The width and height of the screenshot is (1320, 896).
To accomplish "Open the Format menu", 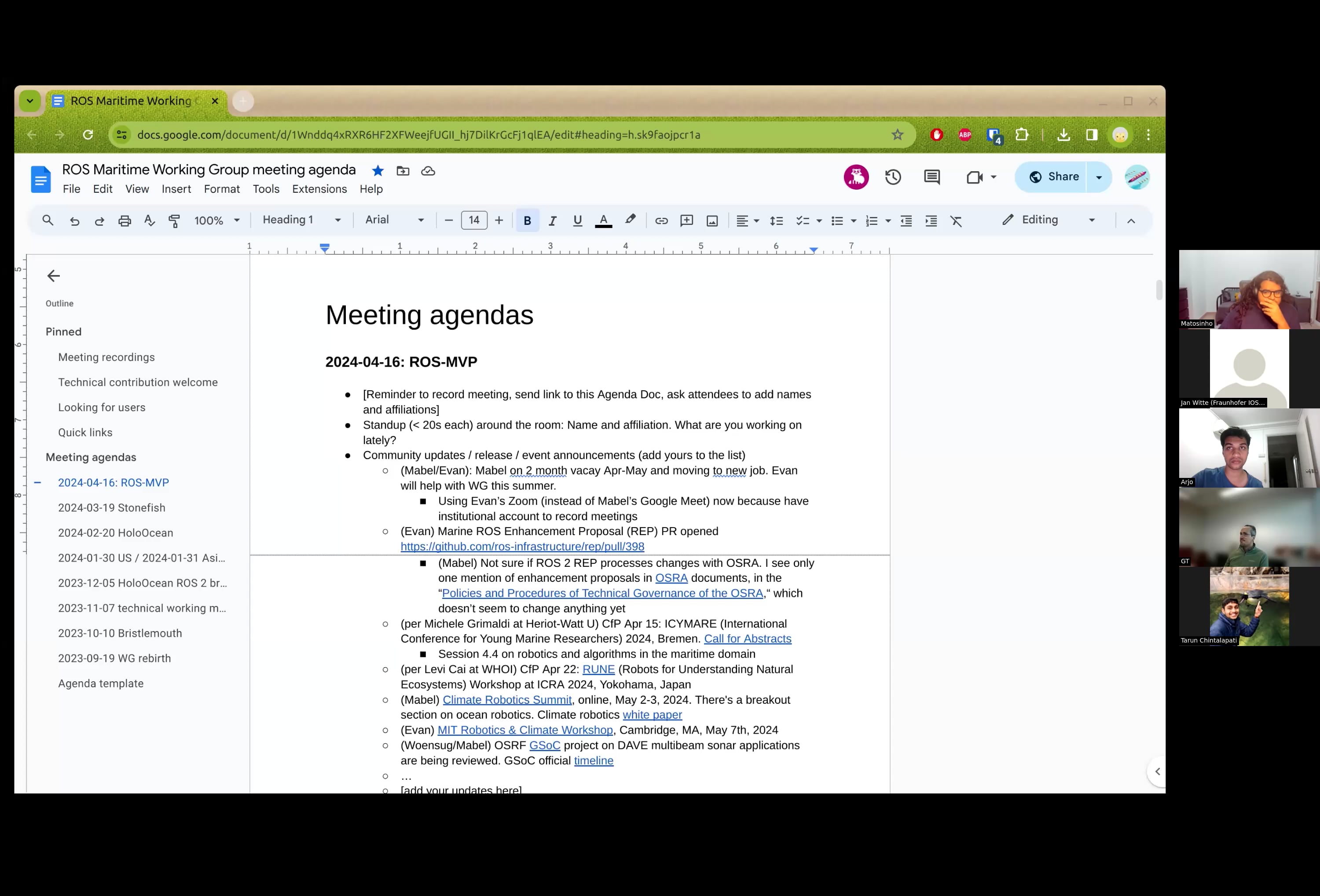I will [x=222, y=189].
